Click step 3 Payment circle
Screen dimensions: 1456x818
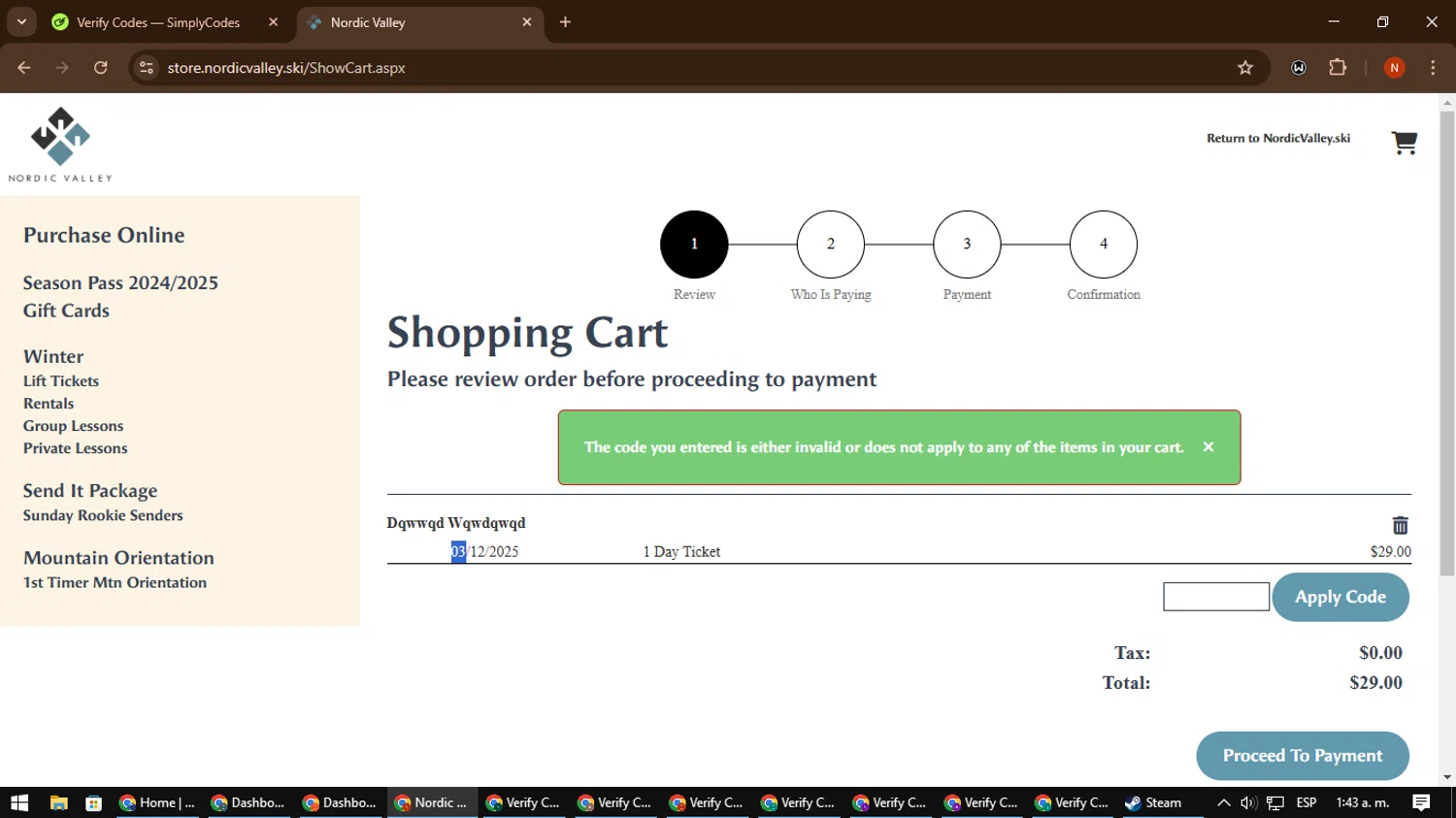(967, 245)
